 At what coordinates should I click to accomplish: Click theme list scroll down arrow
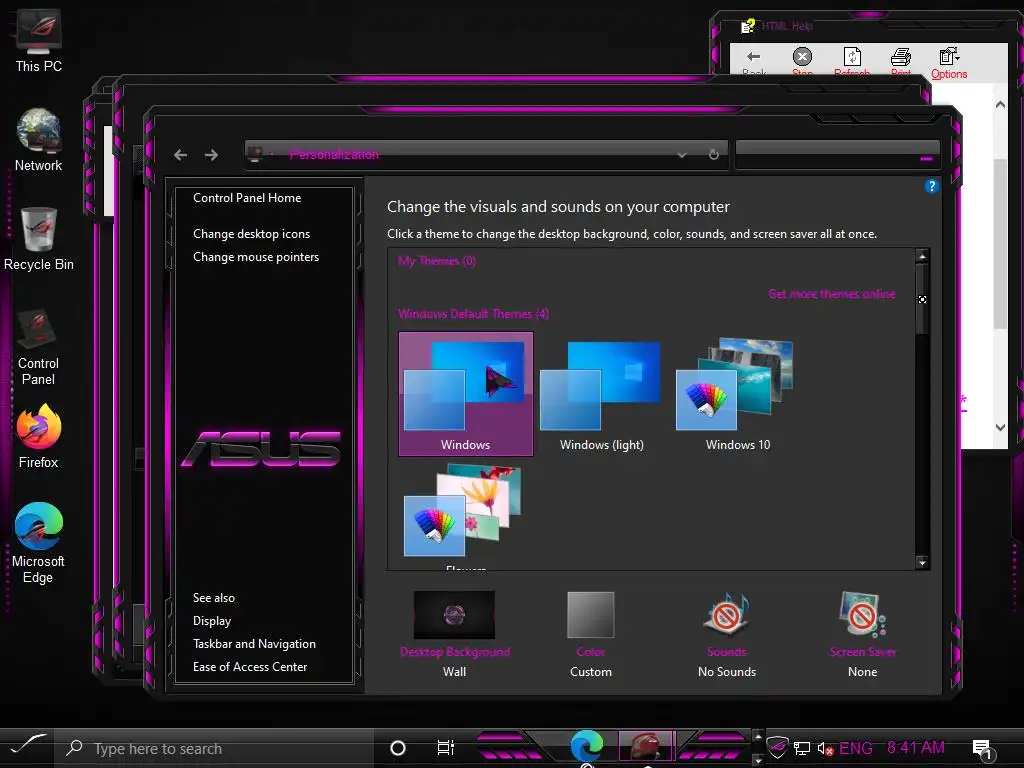pyautogui.click(x=922, y=562)
